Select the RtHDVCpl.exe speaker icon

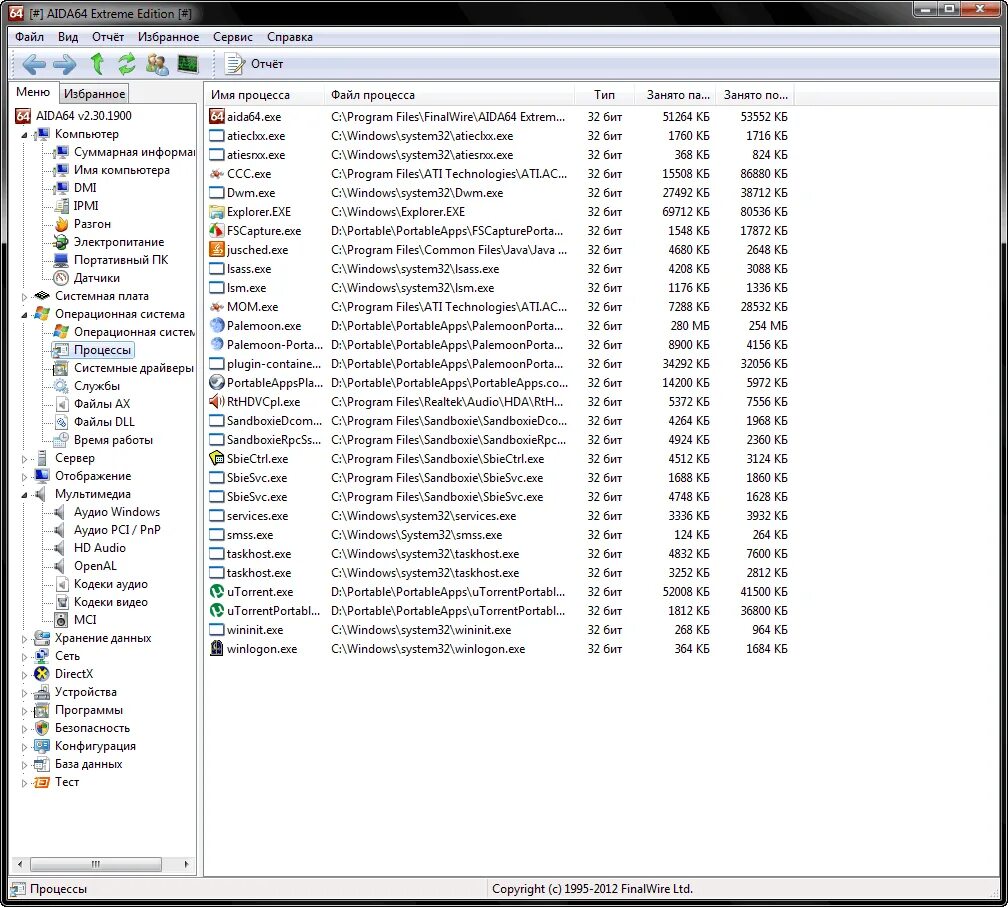pos(217,401)
